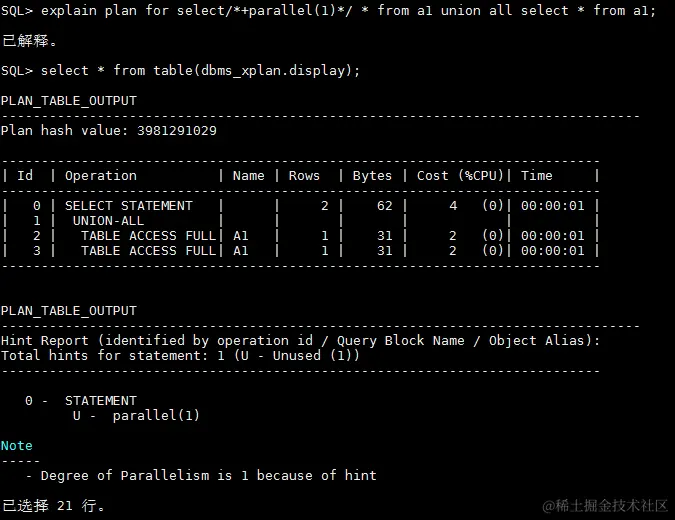
Task: Click the Name column header
Action: click(x=248, y=176)
